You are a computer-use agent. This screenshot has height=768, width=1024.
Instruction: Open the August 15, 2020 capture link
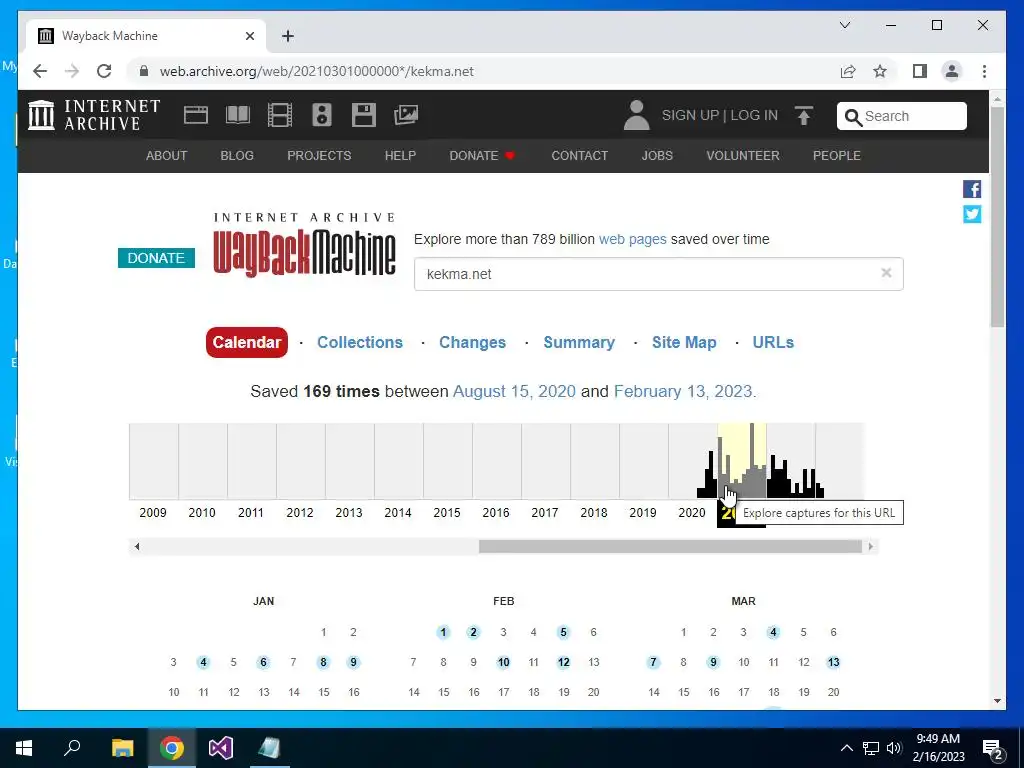[514, 391]
